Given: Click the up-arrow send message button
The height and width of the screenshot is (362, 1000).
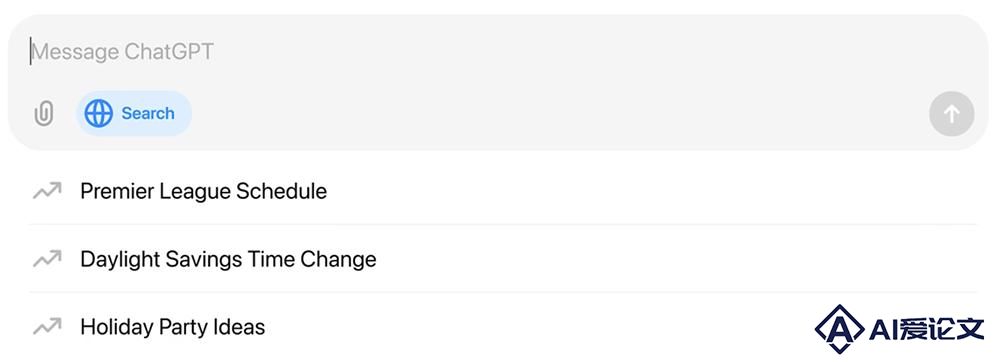Looking at the screenshot, I should 952,114.
